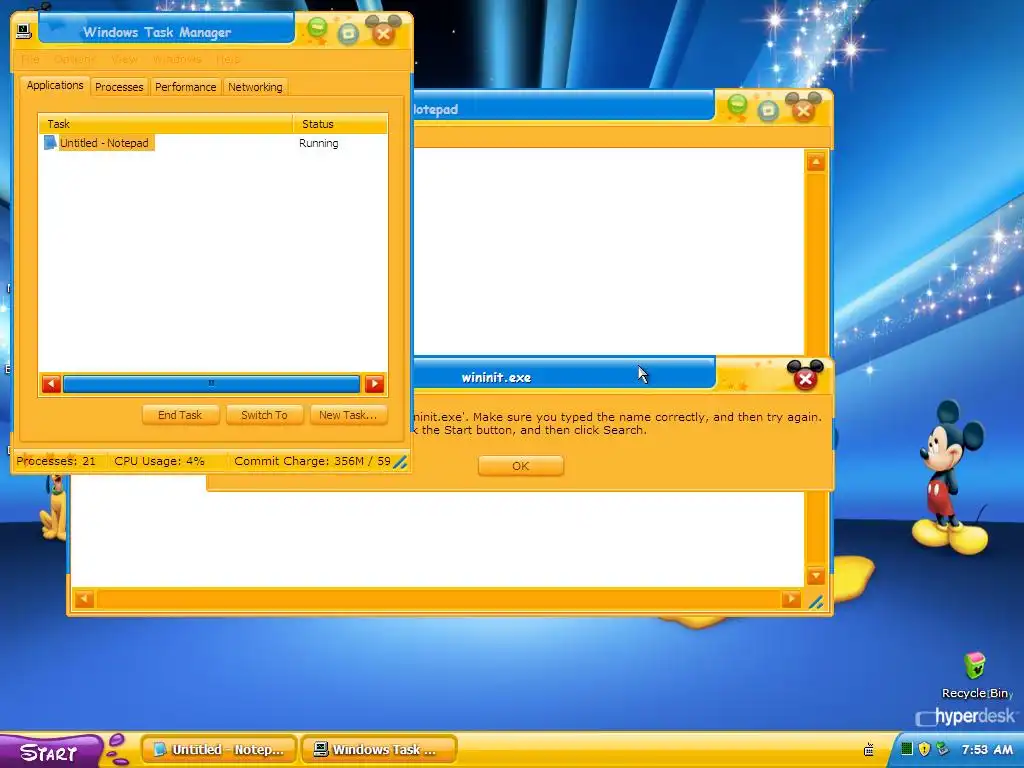
Task: Open the green CPU usage tray icon
Action: tap(906, 749)
